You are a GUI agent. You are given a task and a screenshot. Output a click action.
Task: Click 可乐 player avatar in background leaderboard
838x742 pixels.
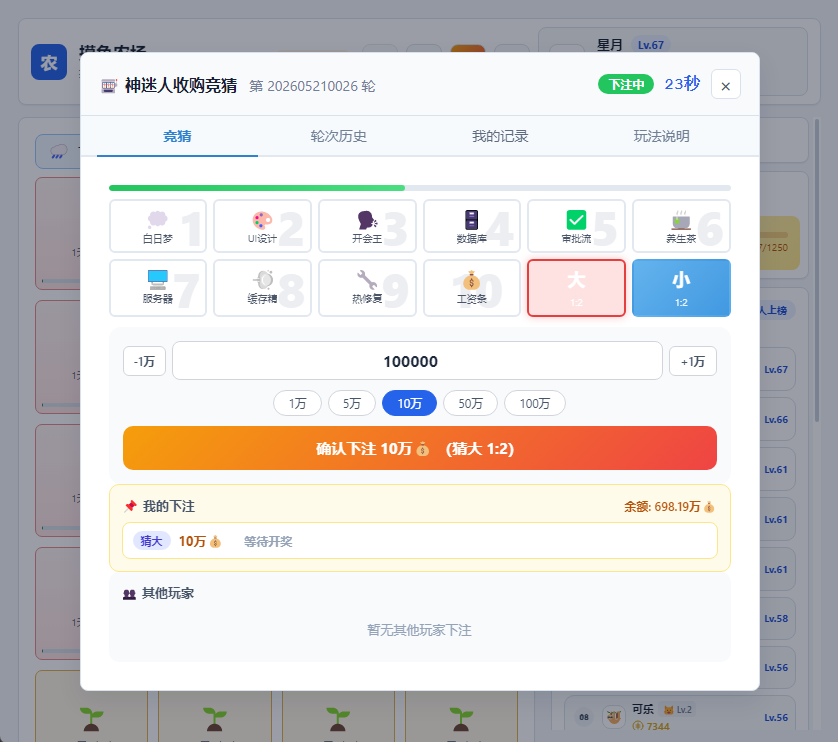(614, 717)
